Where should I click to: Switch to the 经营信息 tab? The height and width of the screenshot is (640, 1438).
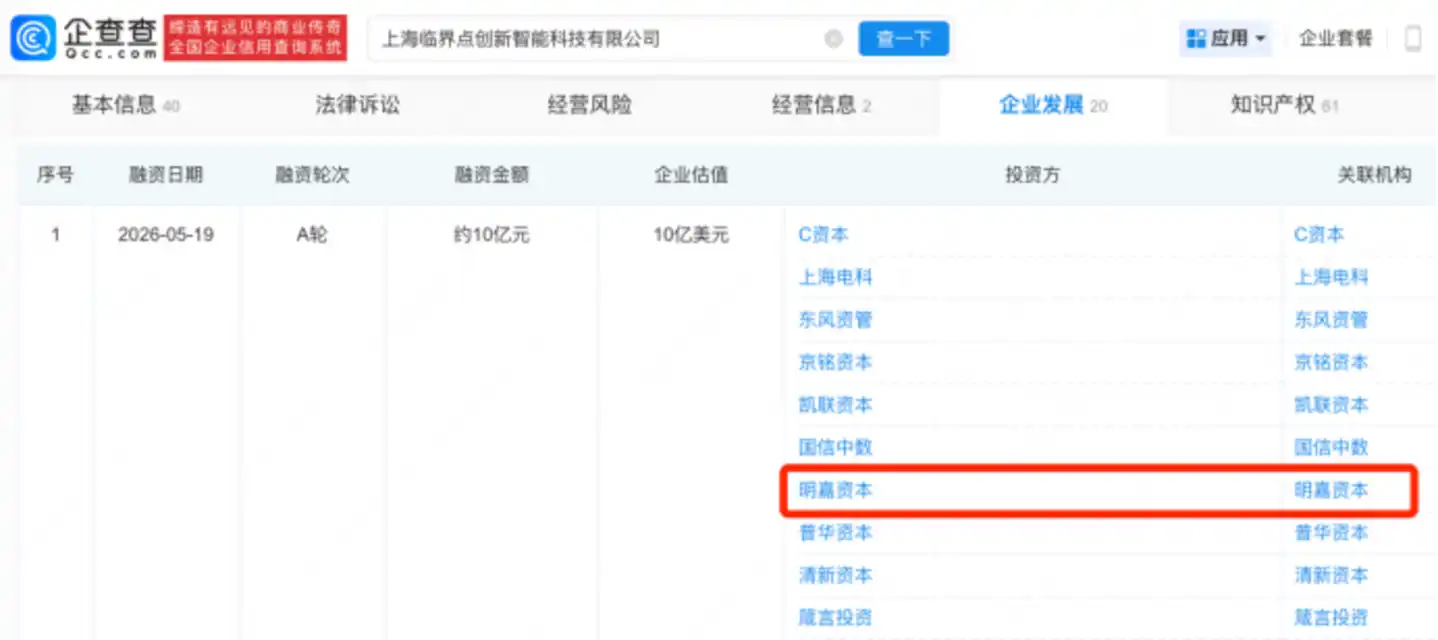[x=821, y=105]
